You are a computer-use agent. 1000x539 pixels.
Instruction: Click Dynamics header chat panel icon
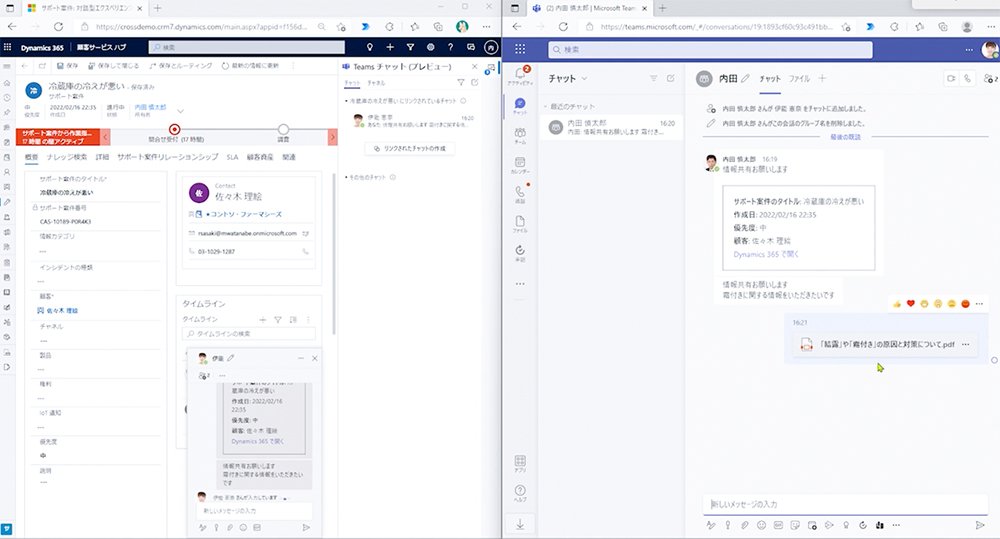[471, 47]
